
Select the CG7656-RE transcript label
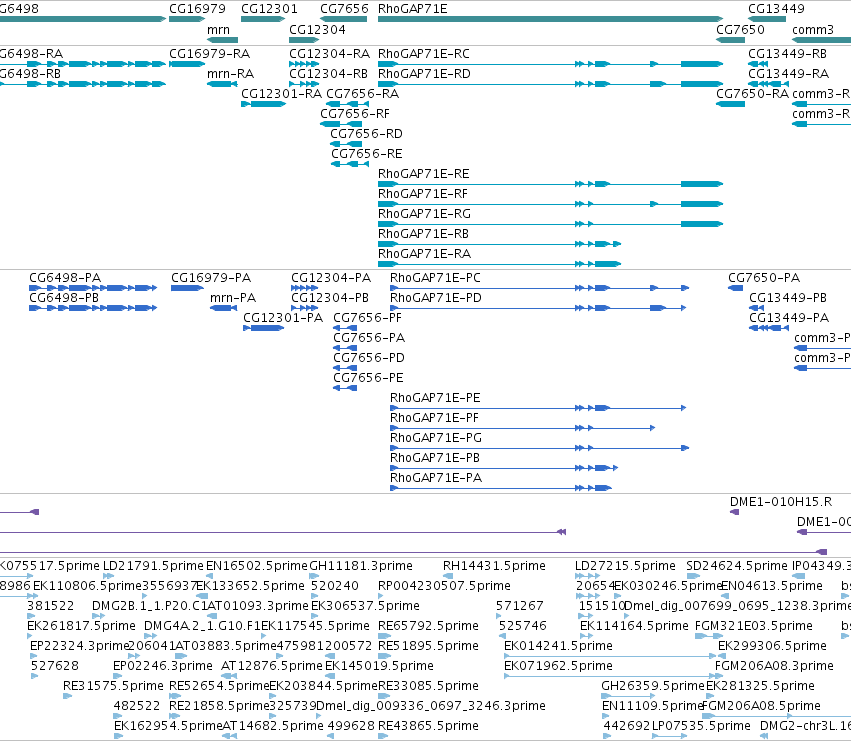point(367,154)
